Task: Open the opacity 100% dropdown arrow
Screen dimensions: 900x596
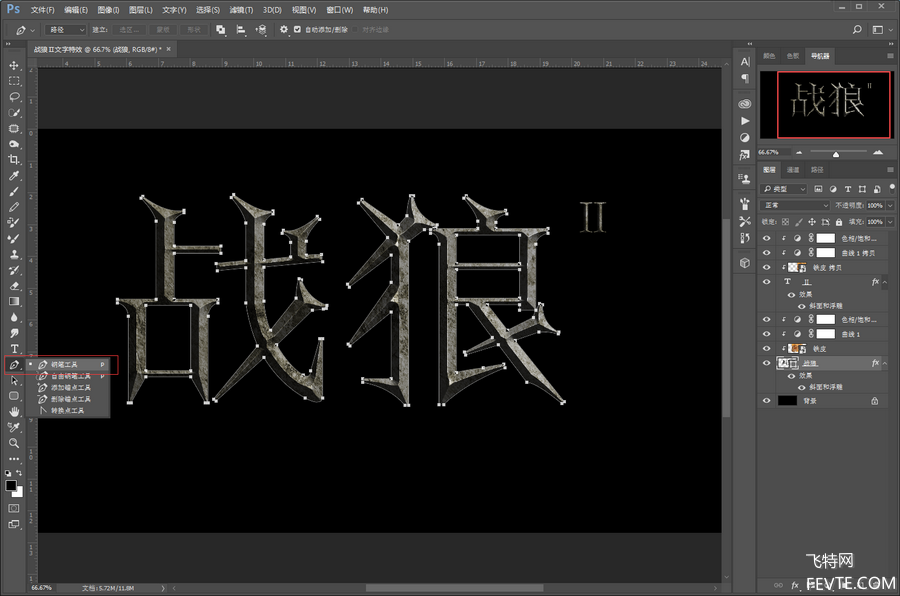Action: click(x=890, y=205)
